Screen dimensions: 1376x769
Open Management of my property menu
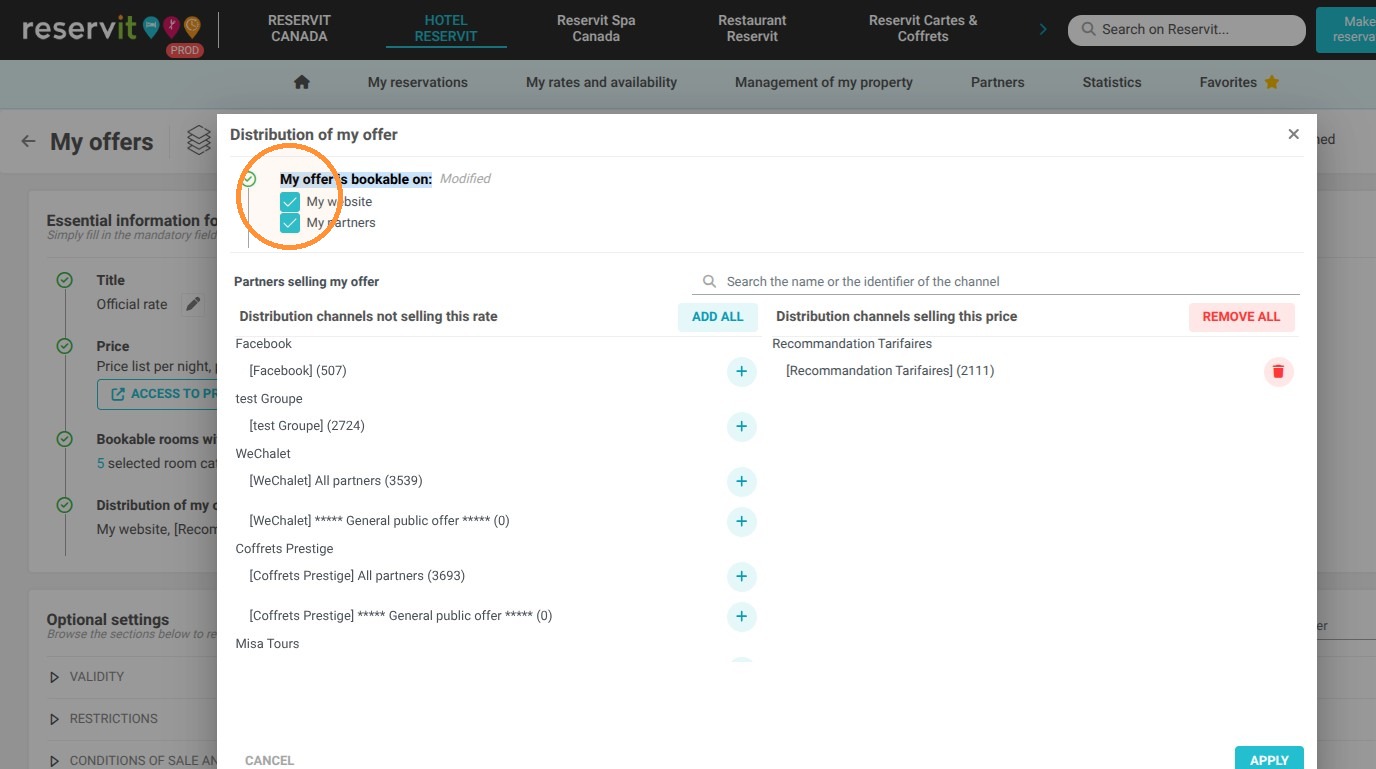pos(824,82)
